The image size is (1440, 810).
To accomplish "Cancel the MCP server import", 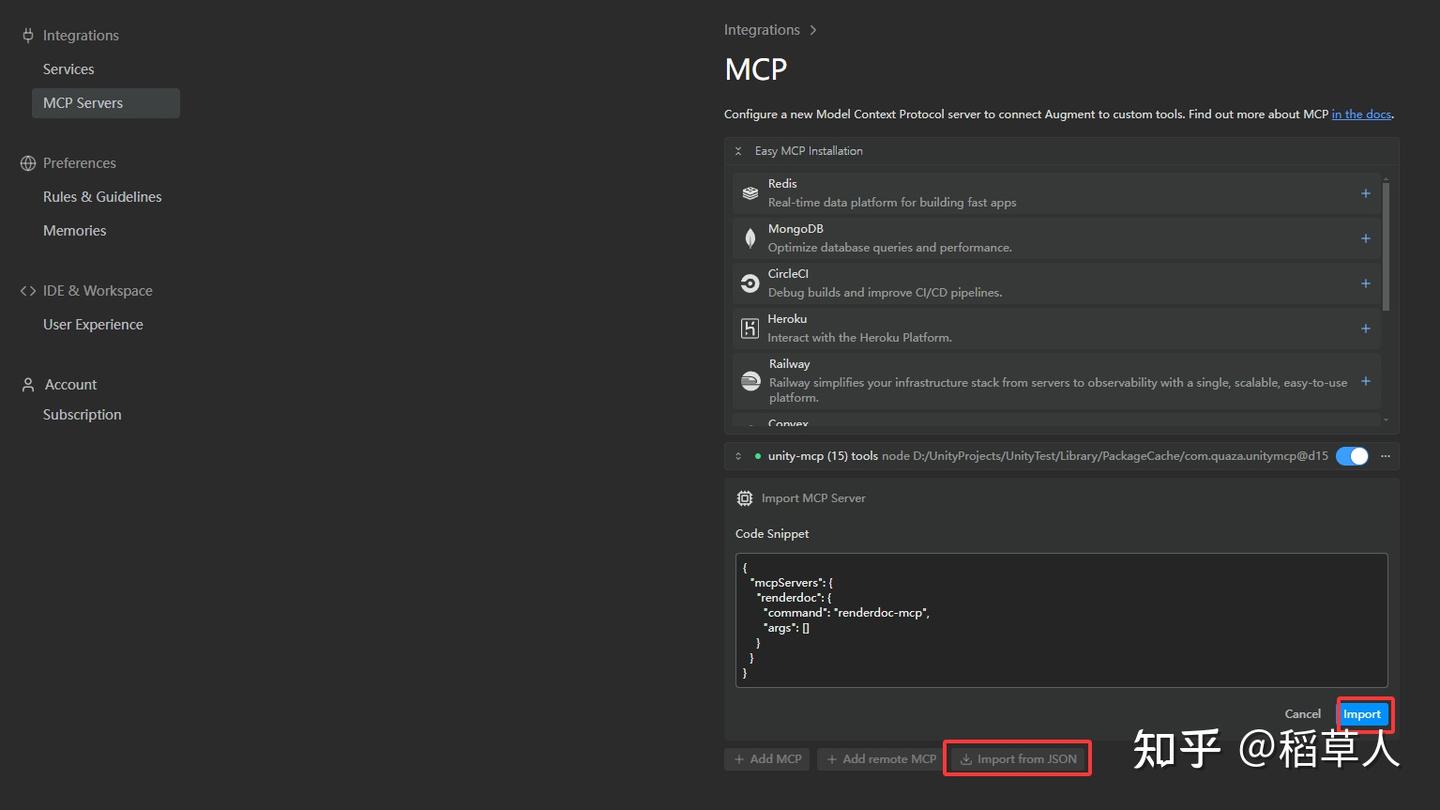I will (1302, 714).
